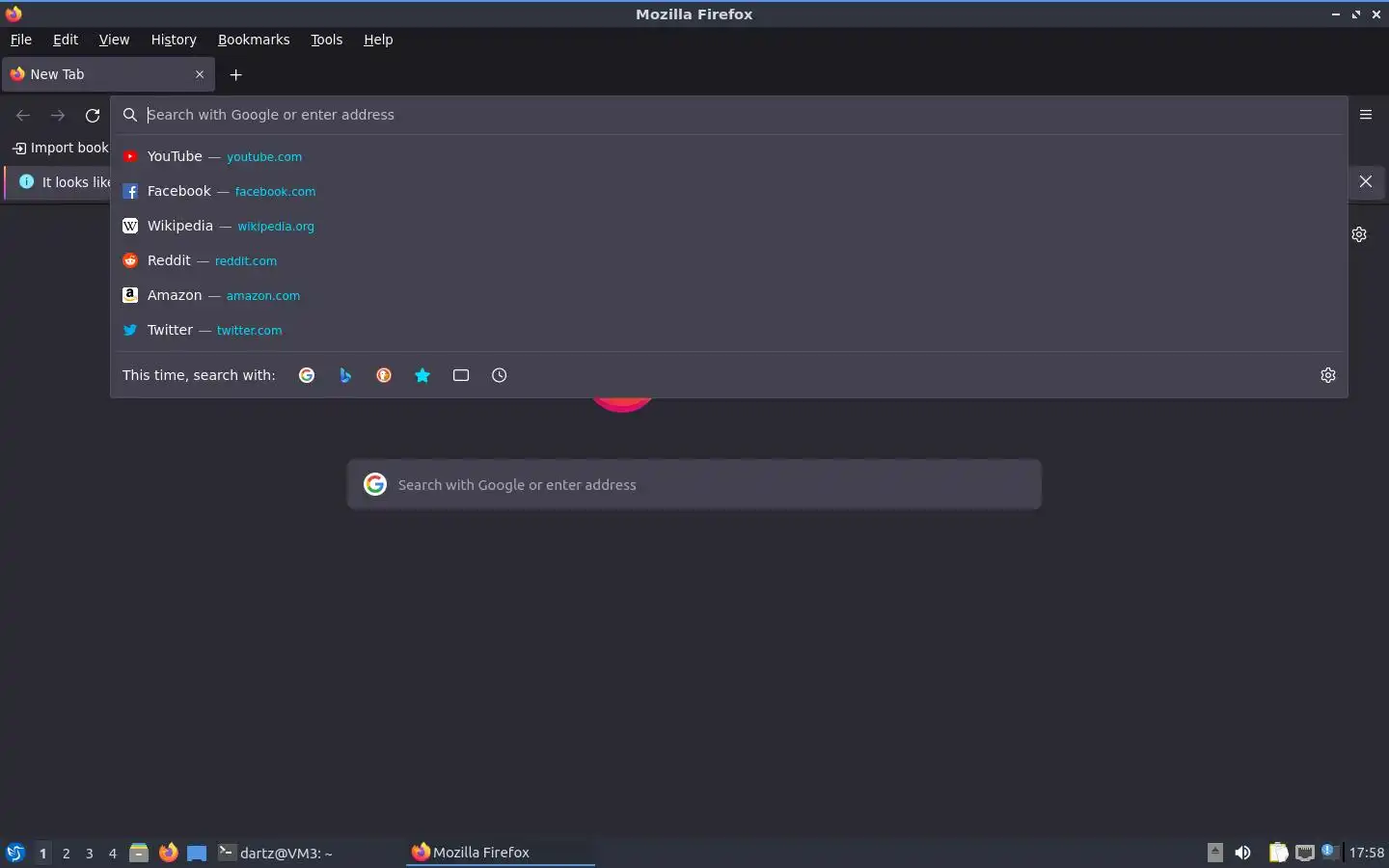Go back using the back arrow
The image size is (1389, 868).
[23, 116]
